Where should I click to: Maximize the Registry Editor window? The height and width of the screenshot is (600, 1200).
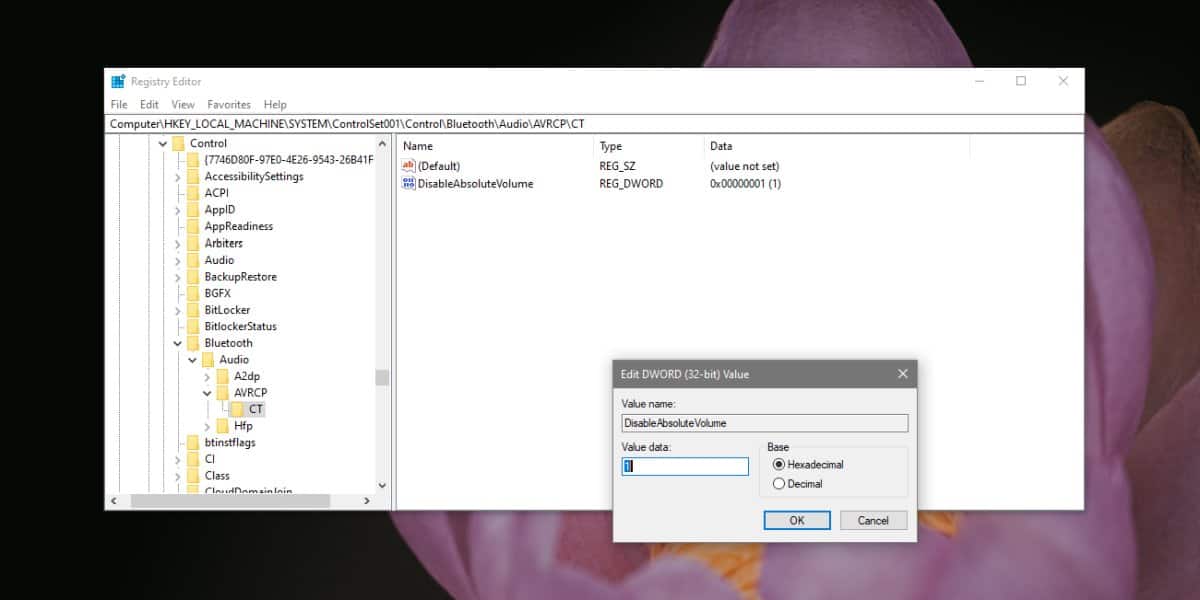pos(1021,81)
